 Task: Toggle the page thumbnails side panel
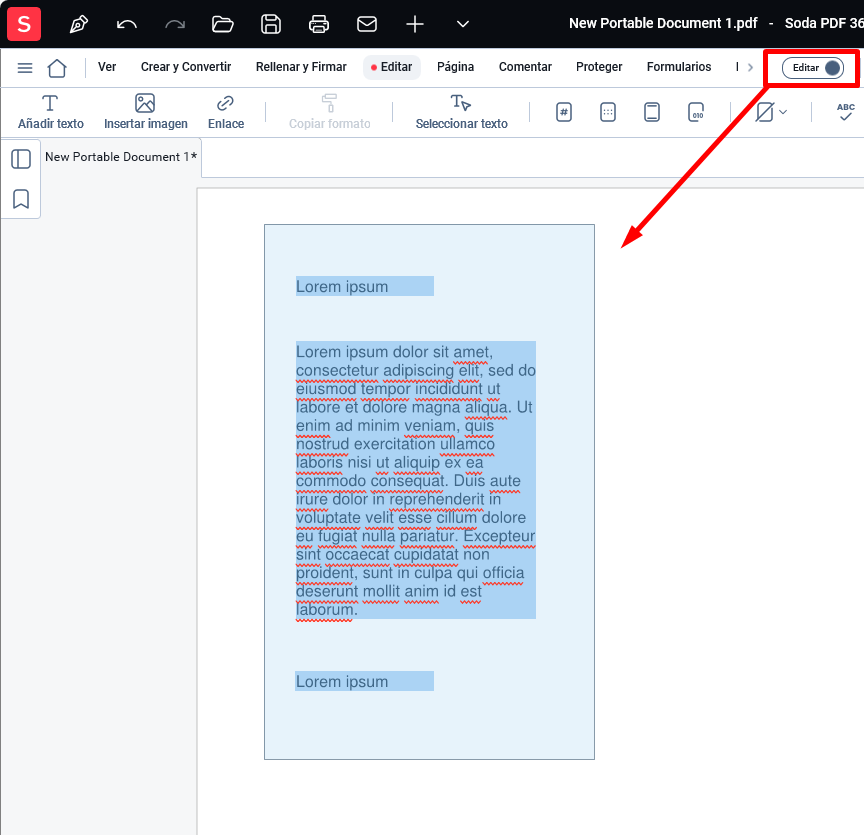21,159
